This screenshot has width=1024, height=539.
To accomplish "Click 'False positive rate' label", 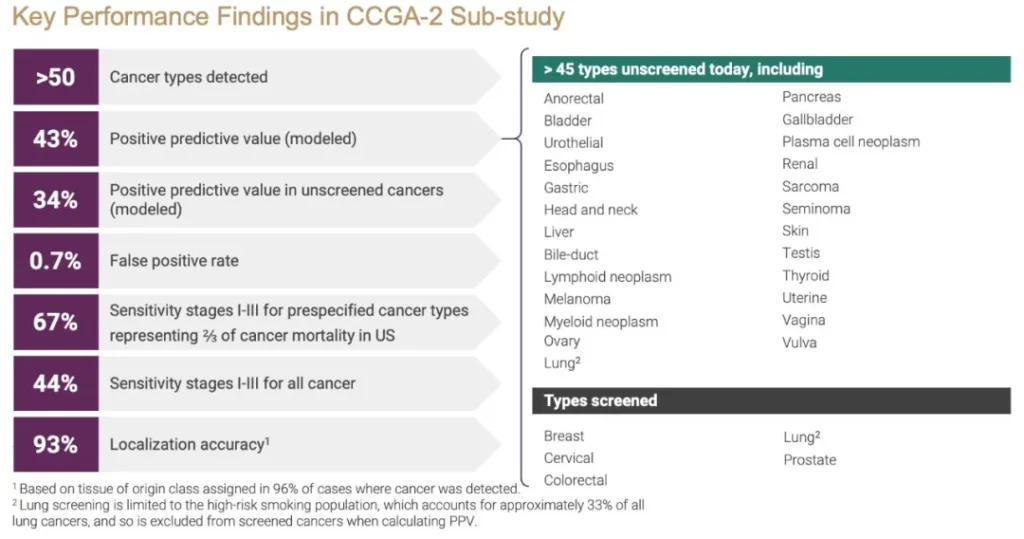I will (174, 261).
